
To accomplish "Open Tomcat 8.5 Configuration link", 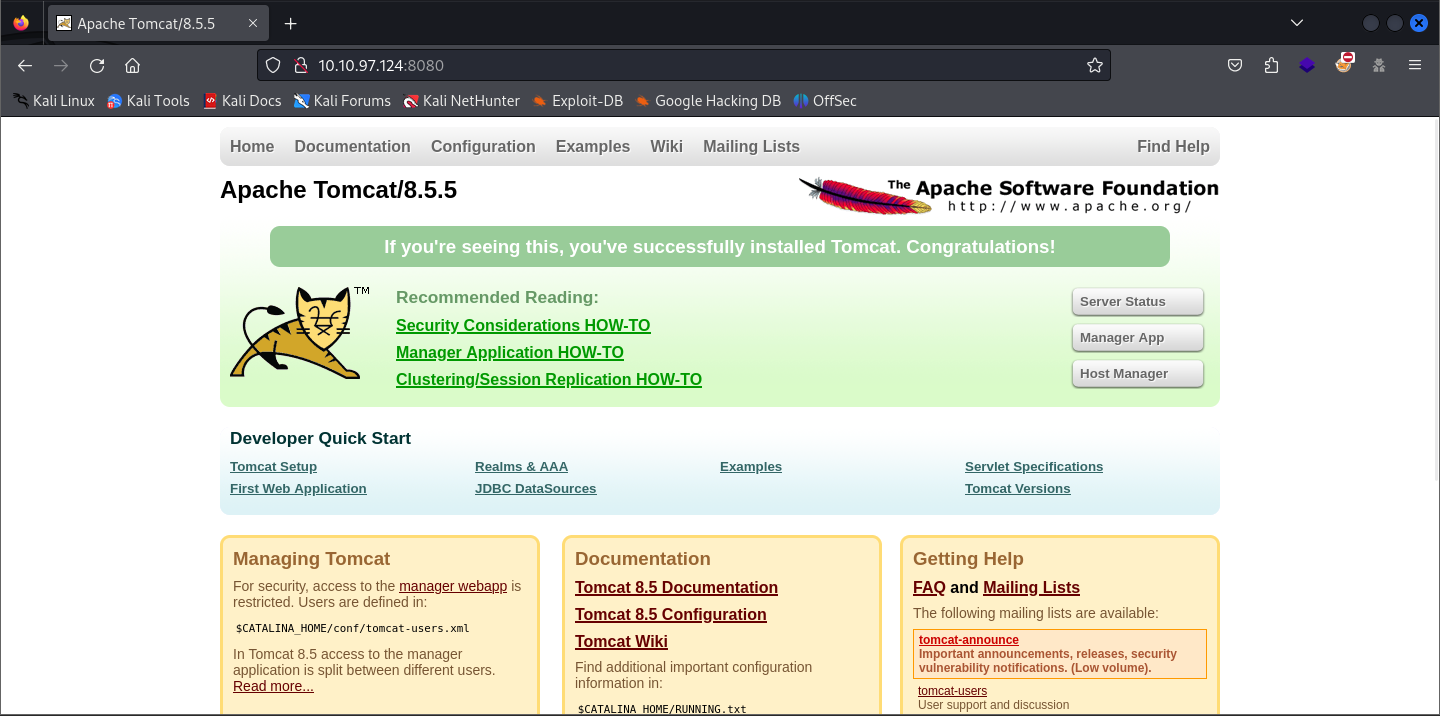I will (671, 615).
